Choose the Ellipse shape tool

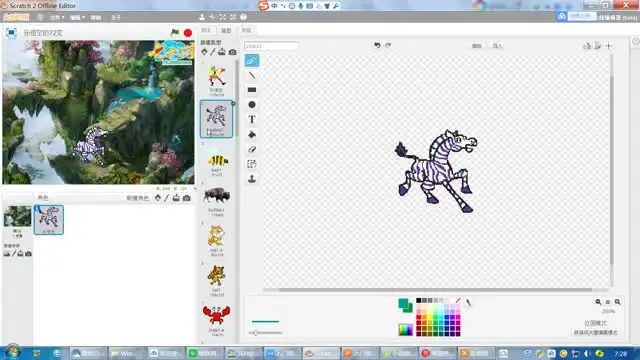point(252,104)
